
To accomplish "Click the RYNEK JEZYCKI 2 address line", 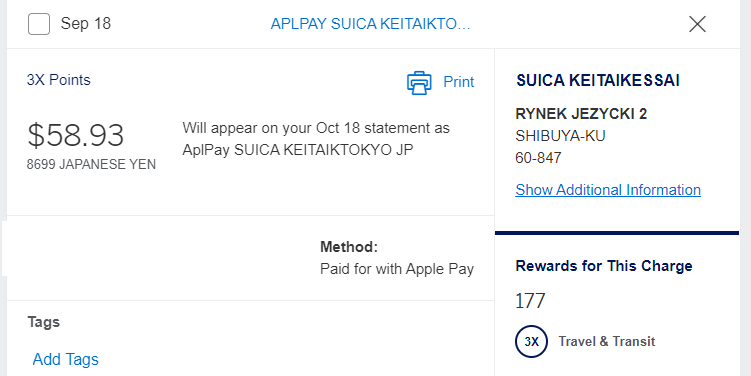I will 581,114.
